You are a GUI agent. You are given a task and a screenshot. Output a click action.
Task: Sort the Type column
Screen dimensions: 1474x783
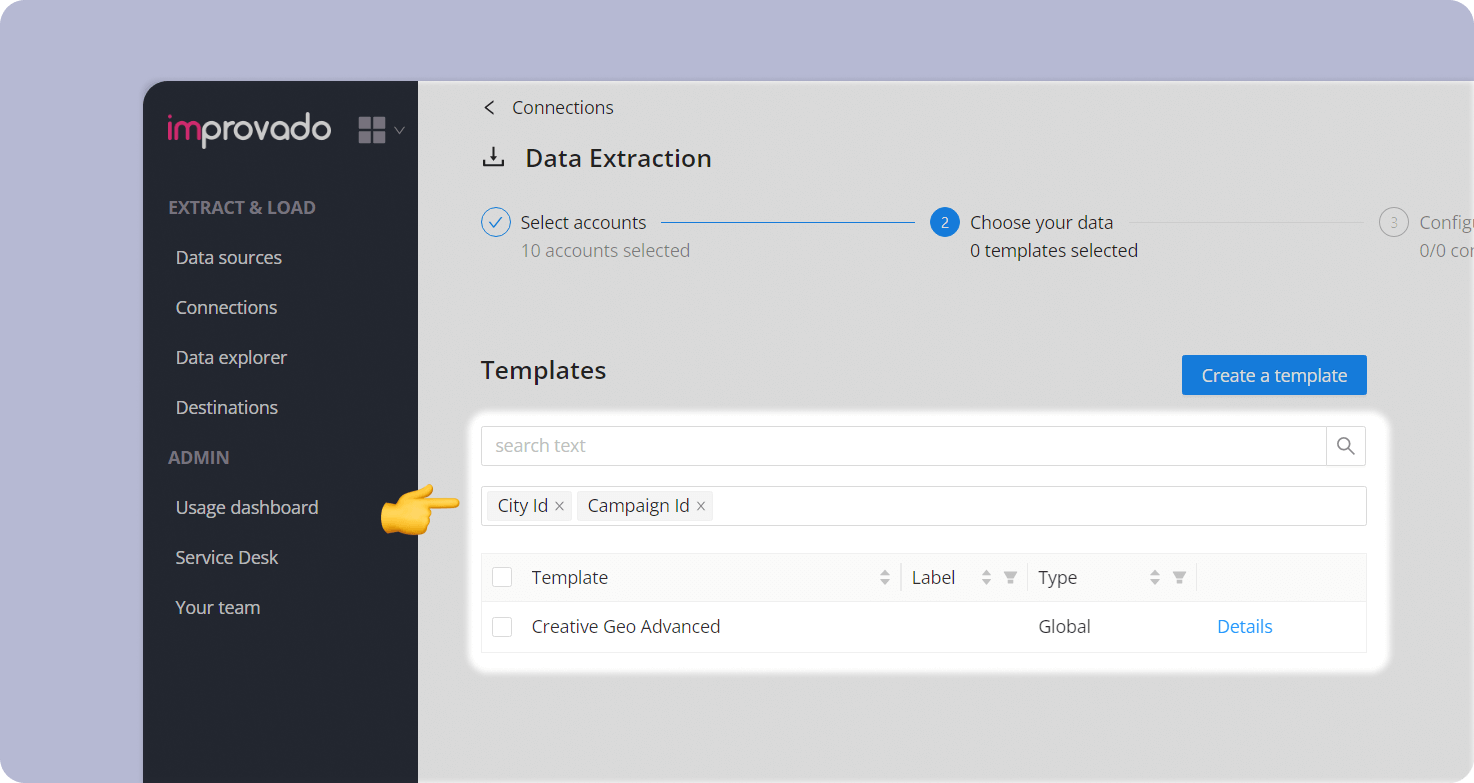click(1155, 578)
